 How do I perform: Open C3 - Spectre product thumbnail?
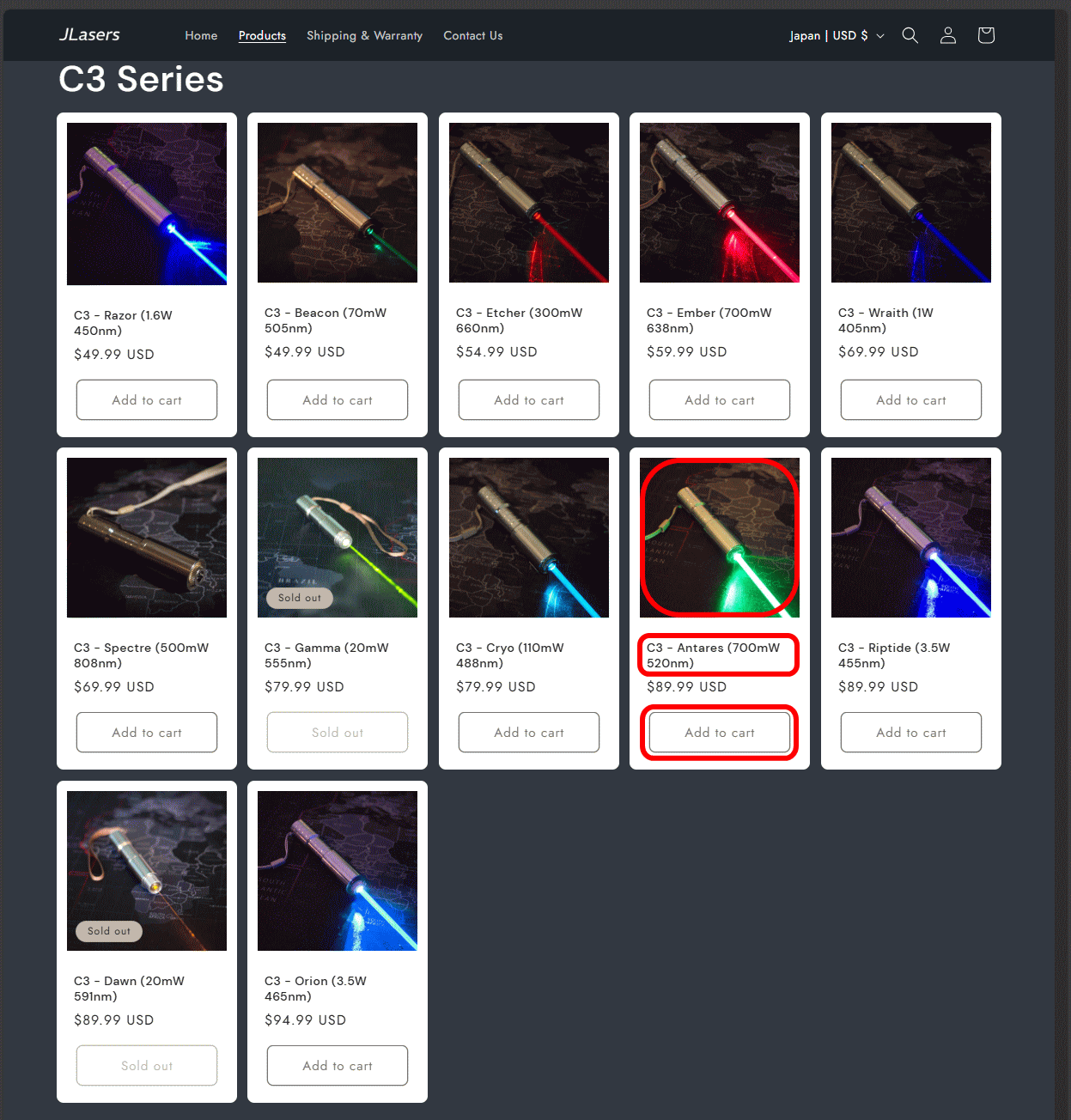click(147, 538)
